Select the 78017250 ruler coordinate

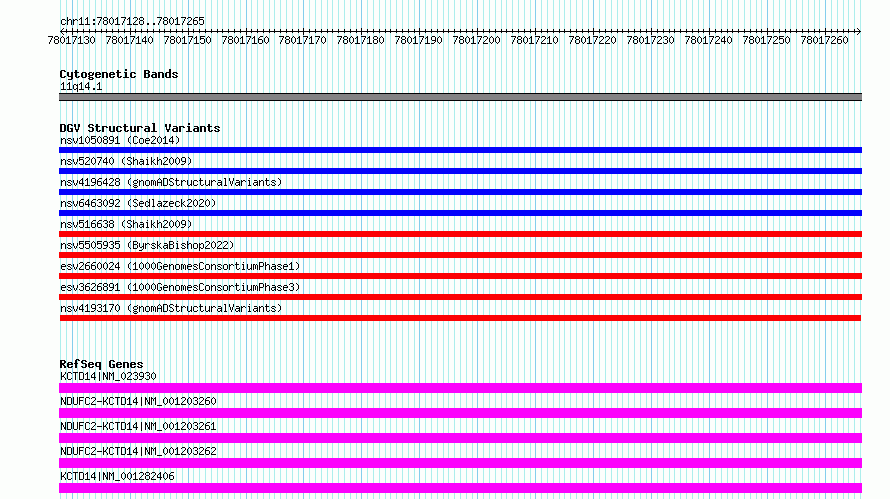point(766,40)
